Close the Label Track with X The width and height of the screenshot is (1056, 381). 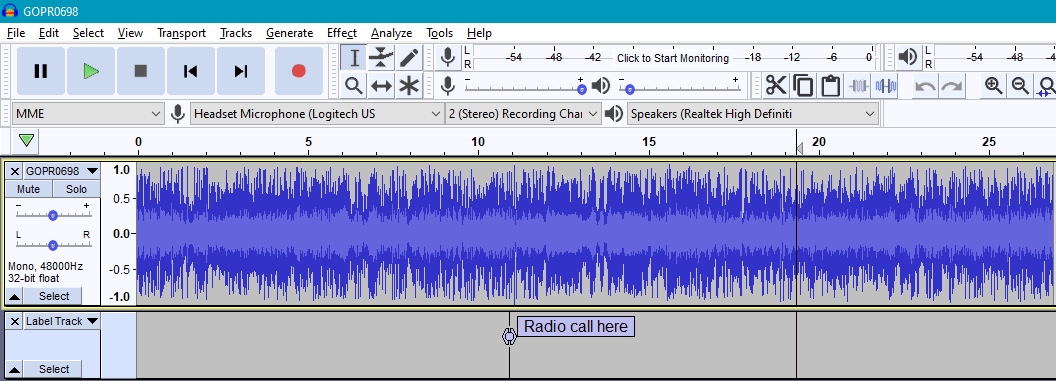15,321
